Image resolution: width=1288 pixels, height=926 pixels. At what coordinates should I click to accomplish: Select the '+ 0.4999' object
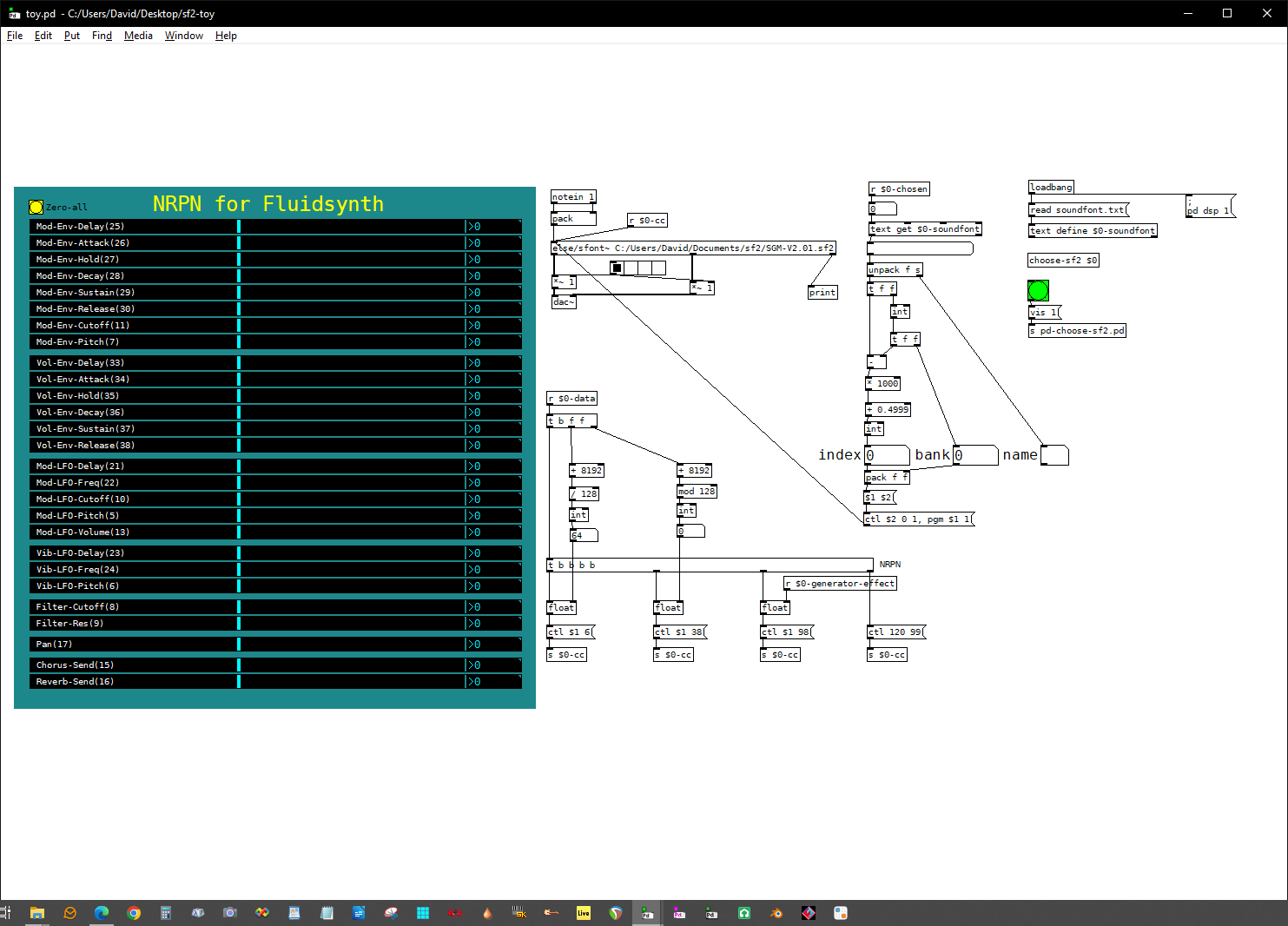[888, 410]
